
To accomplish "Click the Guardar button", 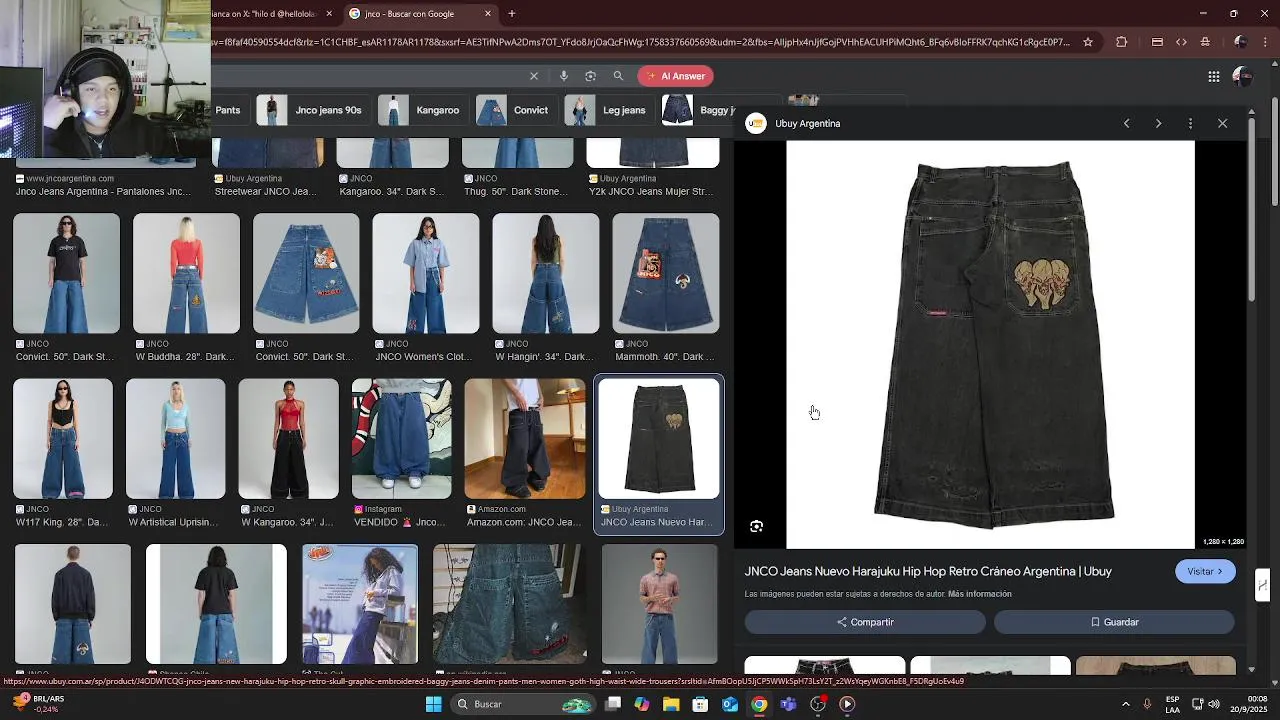I will click(1114, 622).
